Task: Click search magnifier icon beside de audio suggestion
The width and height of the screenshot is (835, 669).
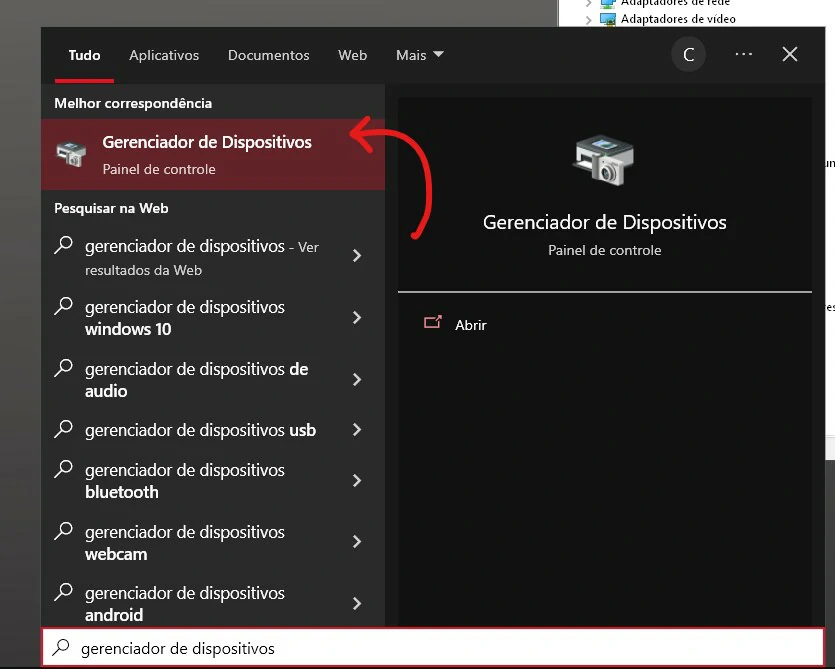Action: pyautogui.click(x=63, y=368)
